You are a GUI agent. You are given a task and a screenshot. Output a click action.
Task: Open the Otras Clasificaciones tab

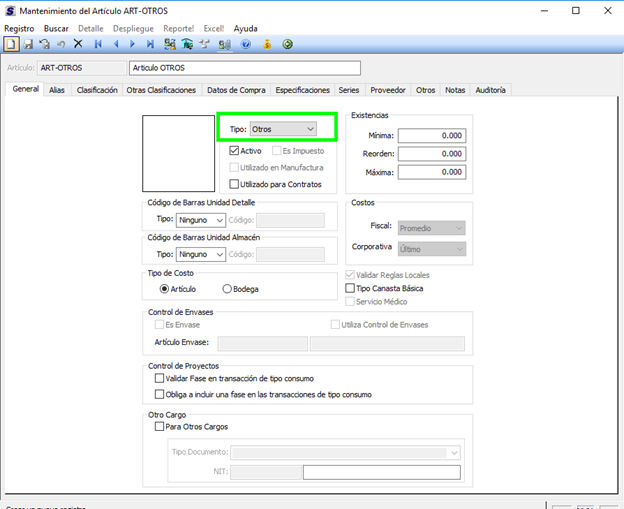point(161,90)
